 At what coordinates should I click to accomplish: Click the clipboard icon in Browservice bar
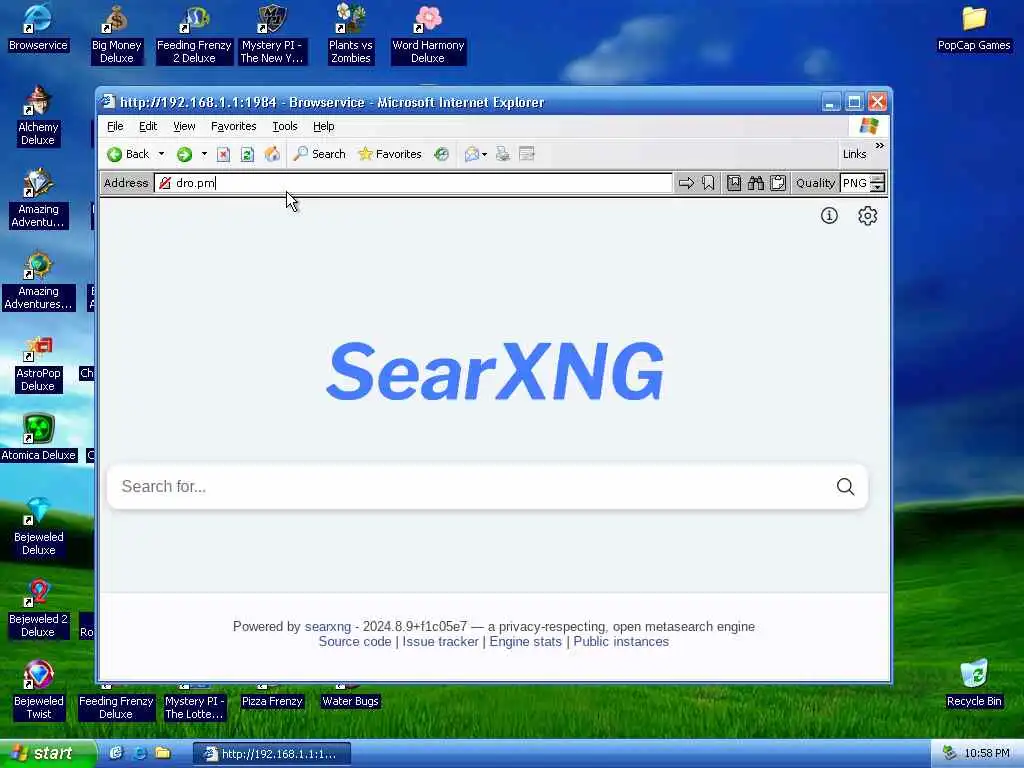[x=778, y=184]
